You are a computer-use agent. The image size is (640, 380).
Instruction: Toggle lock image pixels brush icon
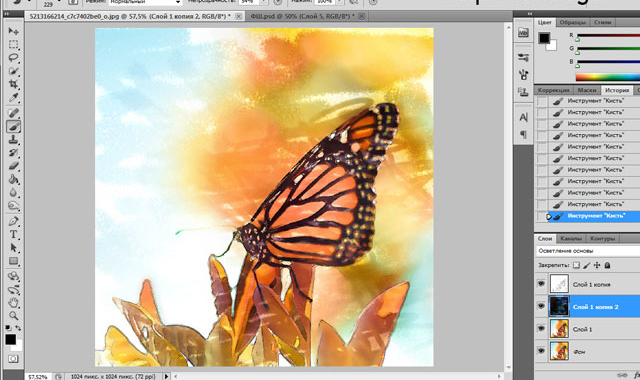point(587,265)
